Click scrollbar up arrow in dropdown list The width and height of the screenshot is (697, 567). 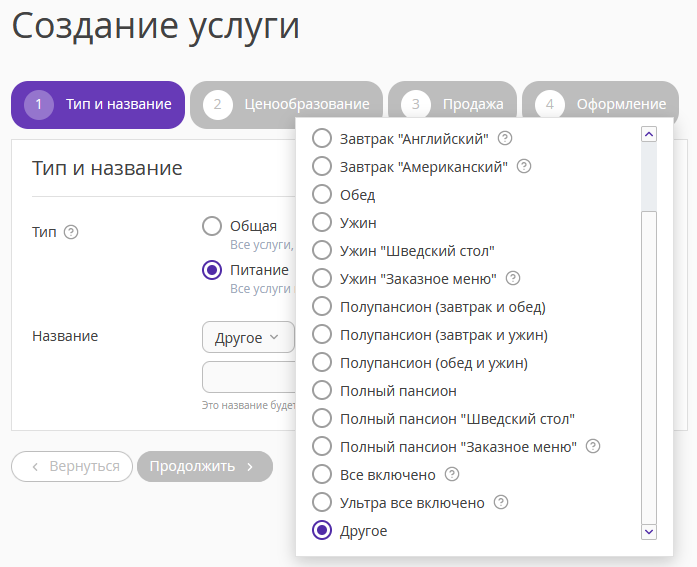click(649, 134)
